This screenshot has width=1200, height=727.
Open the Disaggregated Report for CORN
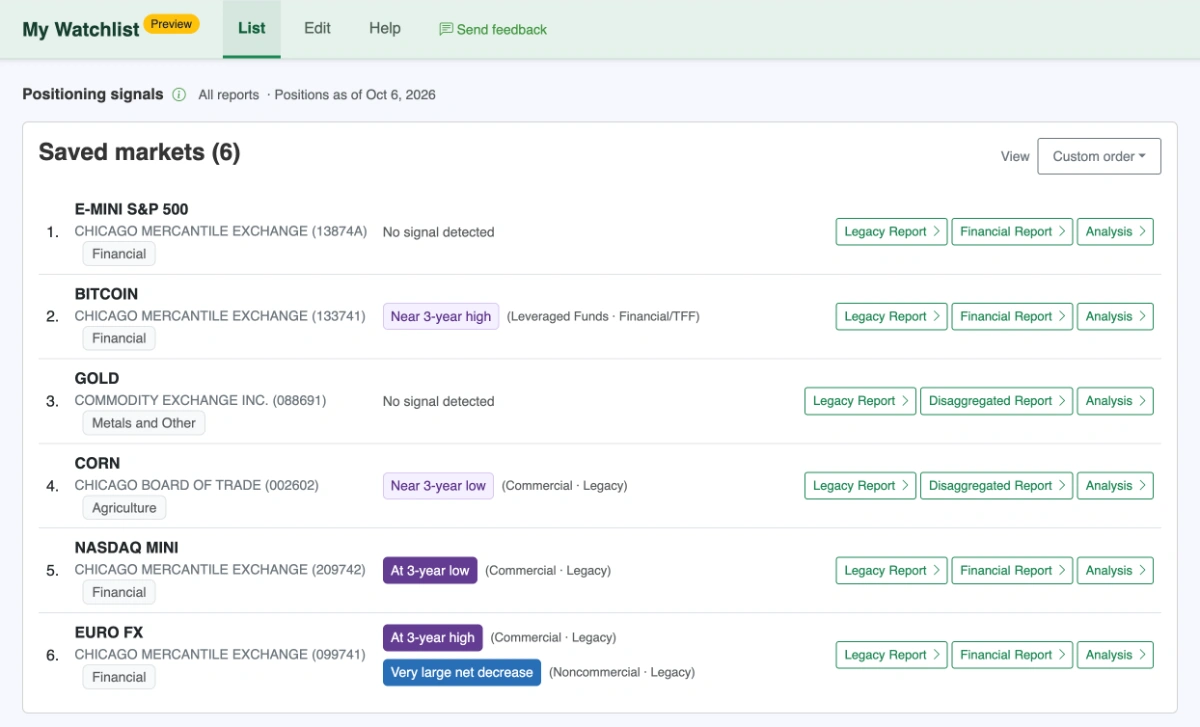(996, 486)
